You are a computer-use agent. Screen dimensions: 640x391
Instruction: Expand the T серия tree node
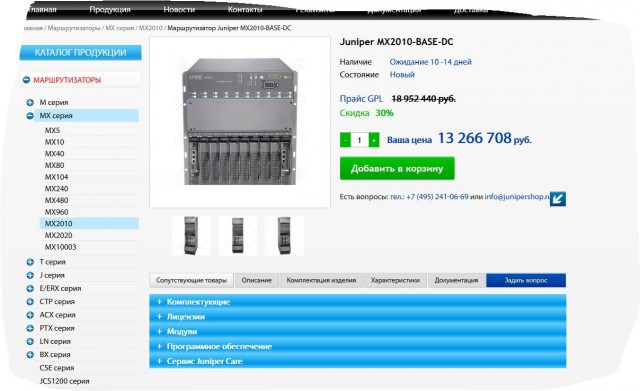[x=30, y=262]
